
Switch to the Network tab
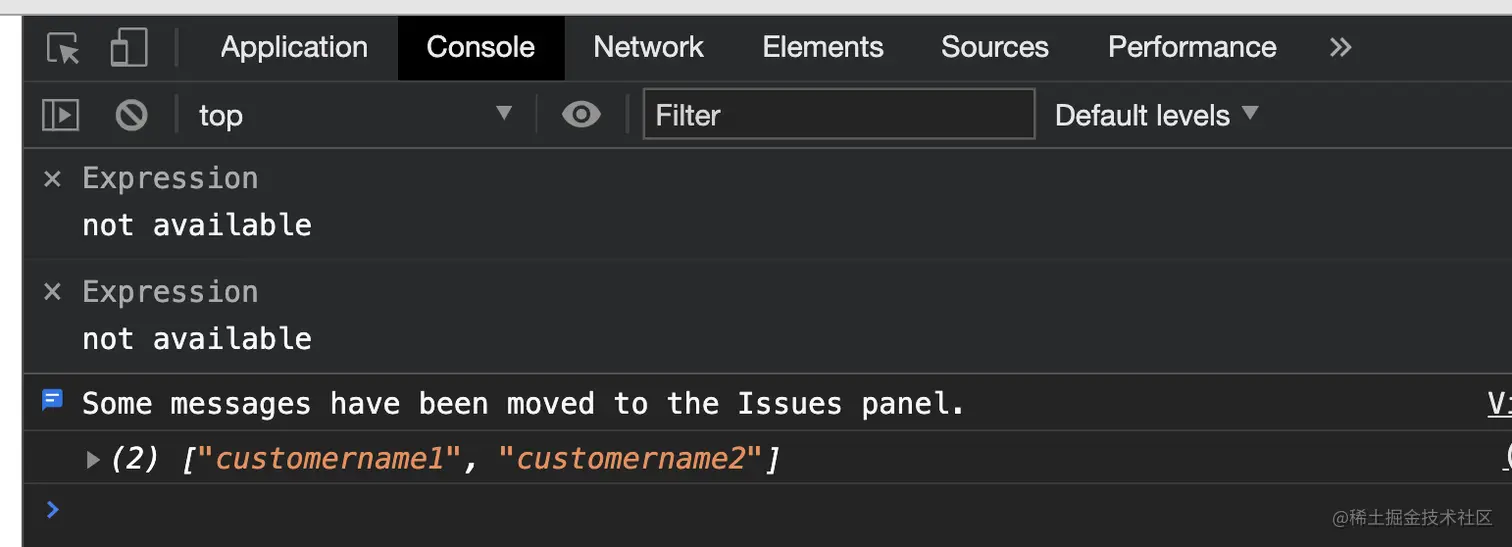pyautogui.click(x=648, y=47)
